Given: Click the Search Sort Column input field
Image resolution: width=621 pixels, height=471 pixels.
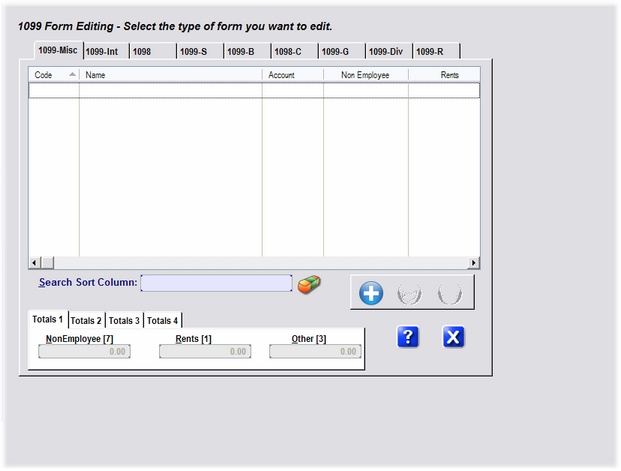Looking at the screenshot, I should [216, 283].
